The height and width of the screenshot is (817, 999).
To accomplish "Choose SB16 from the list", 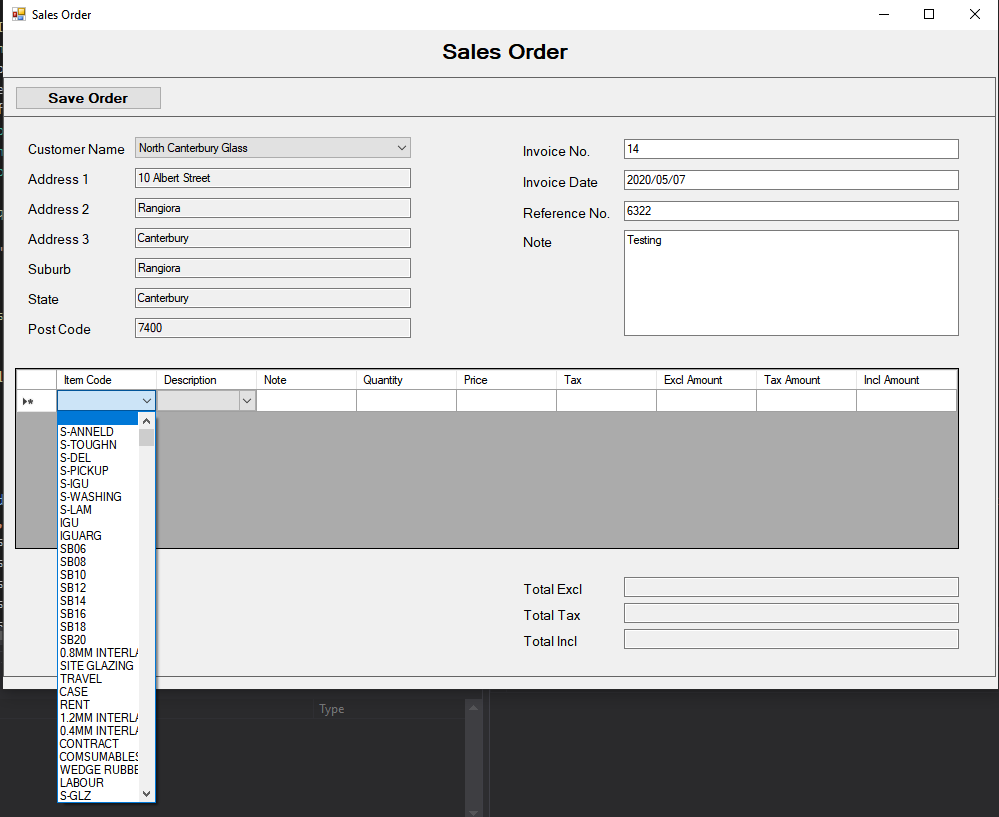I will pyautogui.click(x=99, y=614).
